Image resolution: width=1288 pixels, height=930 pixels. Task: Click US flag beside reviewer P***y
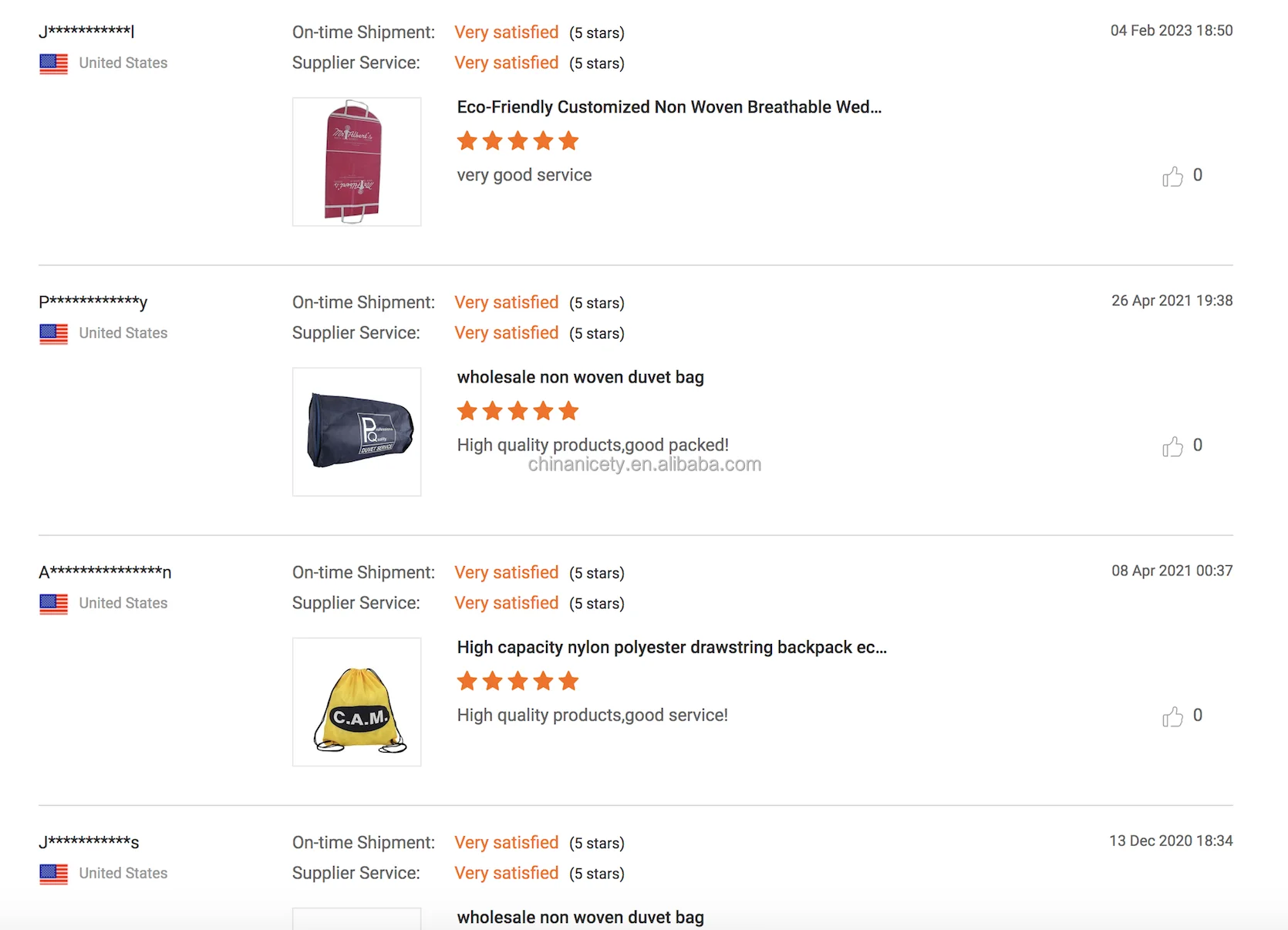click(x=54, y=333)
